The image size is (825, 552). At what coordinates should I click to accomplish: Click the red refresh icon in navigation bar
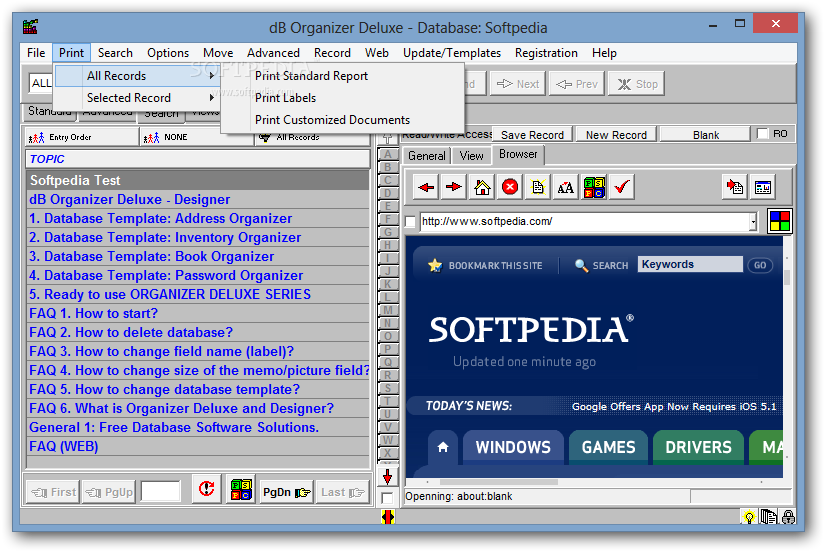coord(207,489)
